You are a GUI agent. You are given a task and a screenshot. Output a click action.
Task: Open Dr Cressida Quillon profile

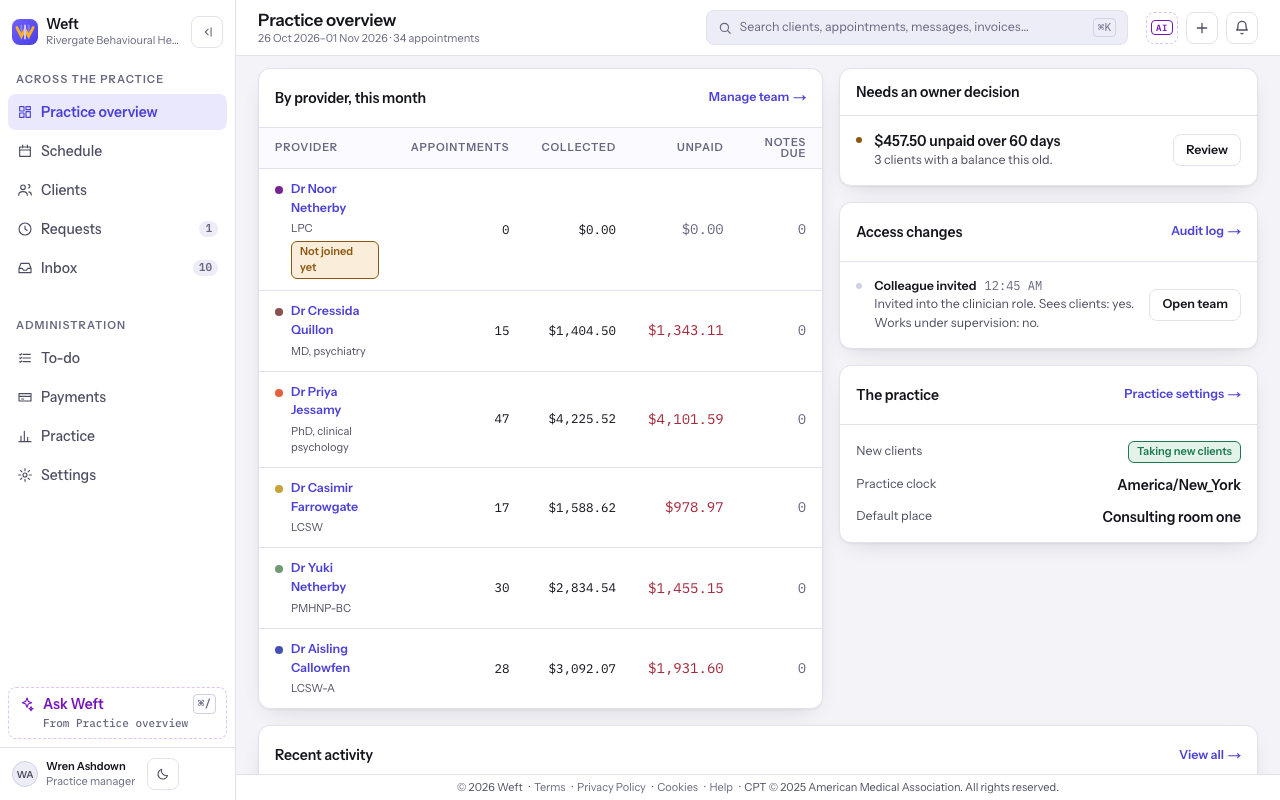[325, 320]
